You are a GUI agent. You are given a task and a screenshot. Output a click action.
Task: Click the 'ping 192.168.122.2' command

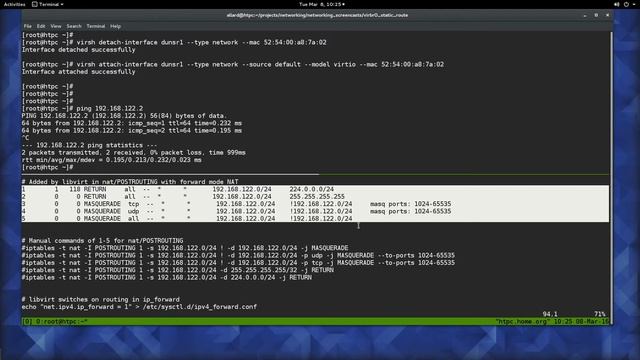tap(110, 109)
